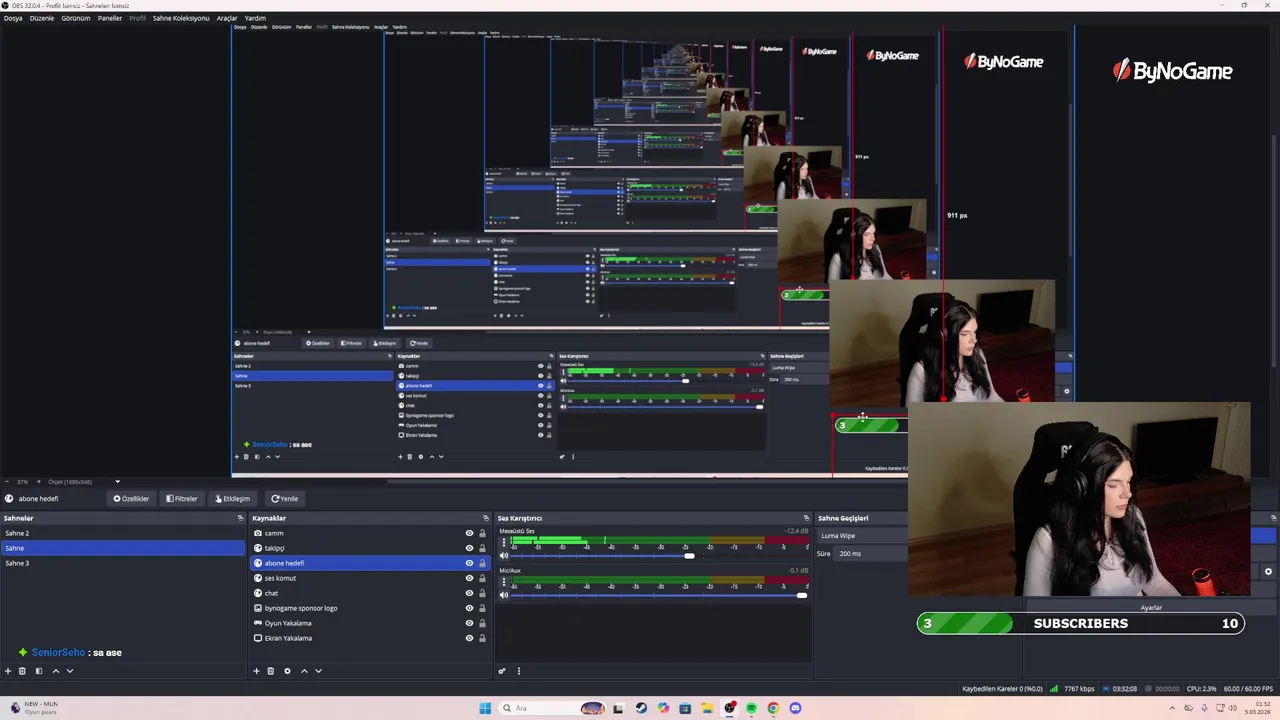Open Spotify from the taskbar

point(751,708)
